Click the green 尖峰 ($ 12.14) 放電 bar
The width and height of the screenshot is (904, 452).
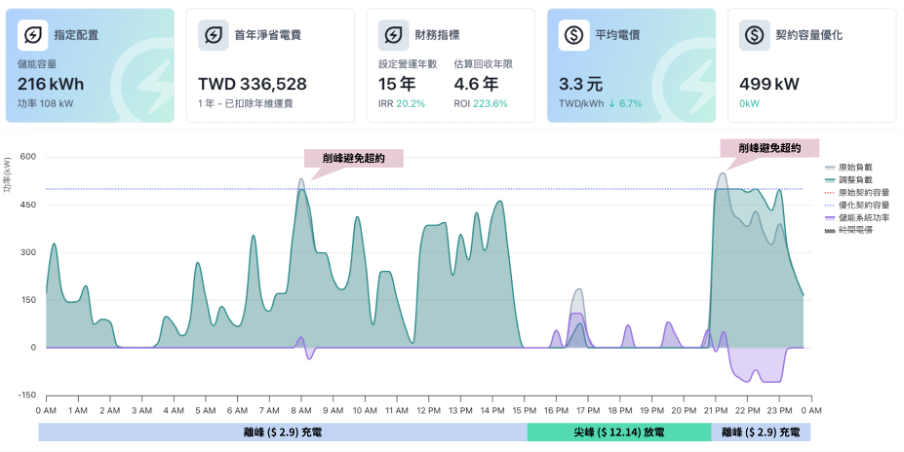click(x=619, y=432)
